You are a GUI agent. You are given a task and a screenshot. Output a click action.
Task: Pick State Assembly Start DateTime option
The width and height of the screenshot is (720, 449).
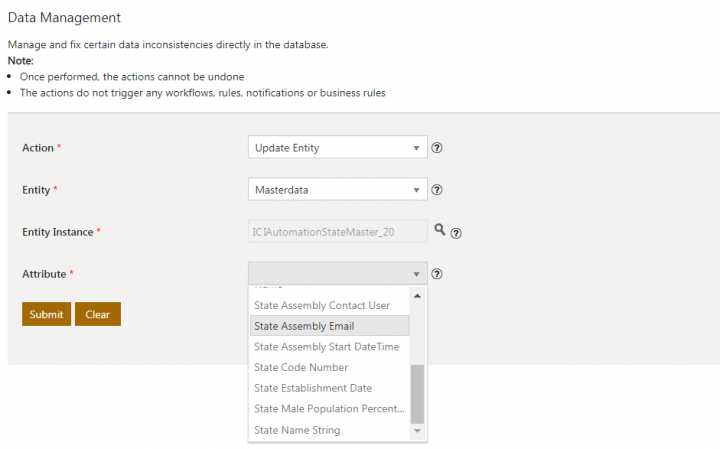pyautogui.click(x=326, y=347)
